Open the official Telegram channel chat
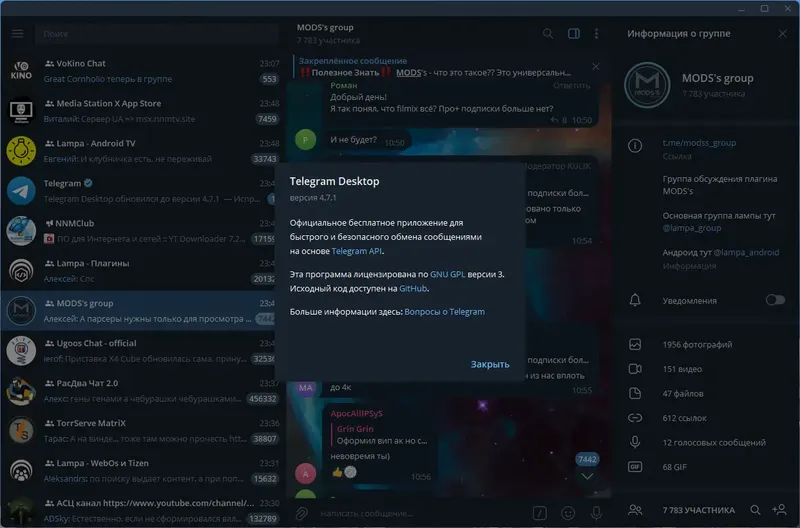Screen dimensions: 800x528 coord(138,191)
